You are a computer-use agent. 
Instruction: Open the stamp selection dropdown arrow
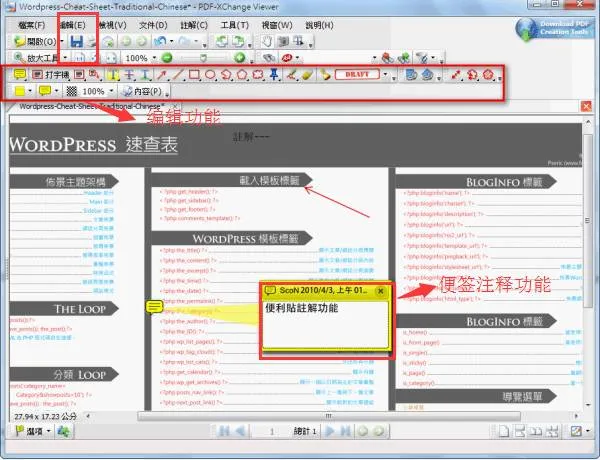(x=385, y=74)
